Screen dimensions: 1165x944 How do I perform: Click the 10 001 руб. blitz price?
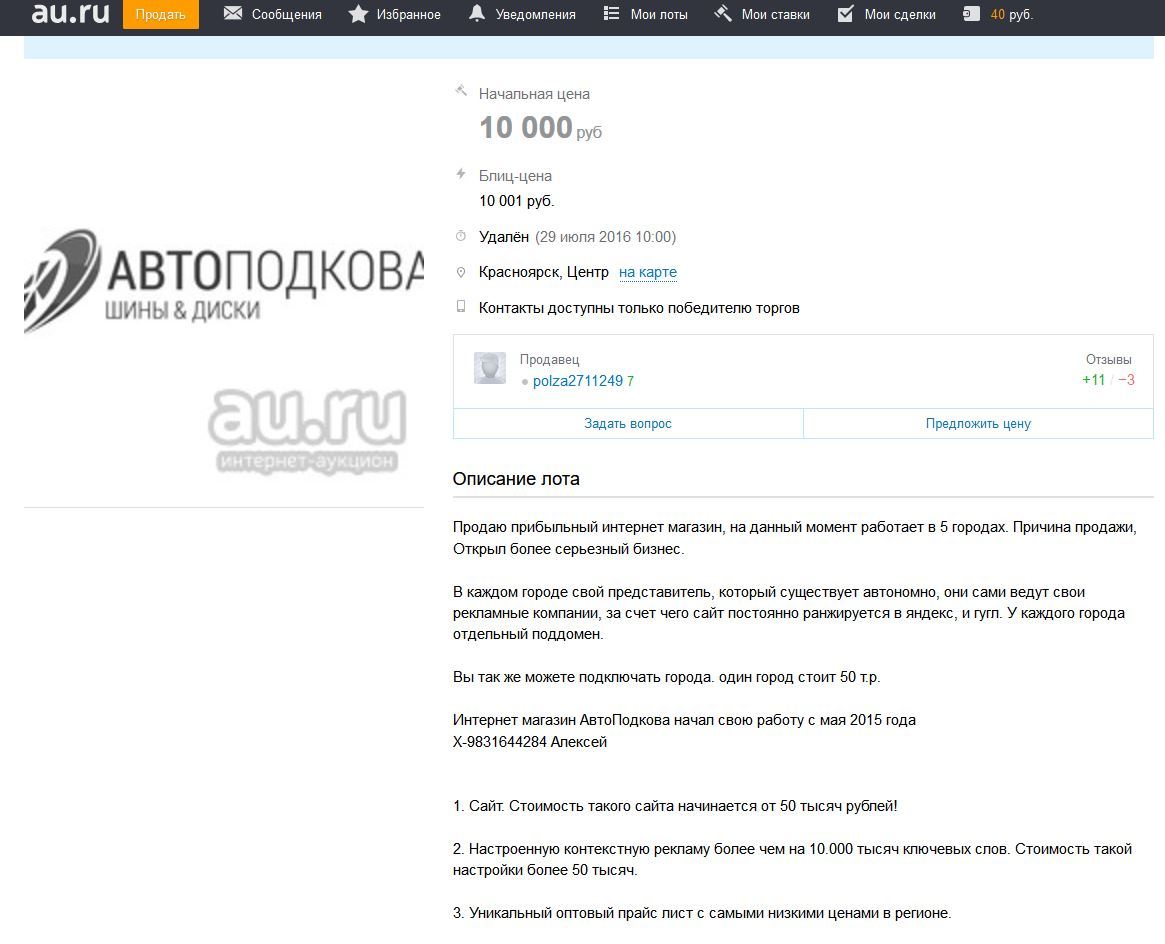point(516,201)
